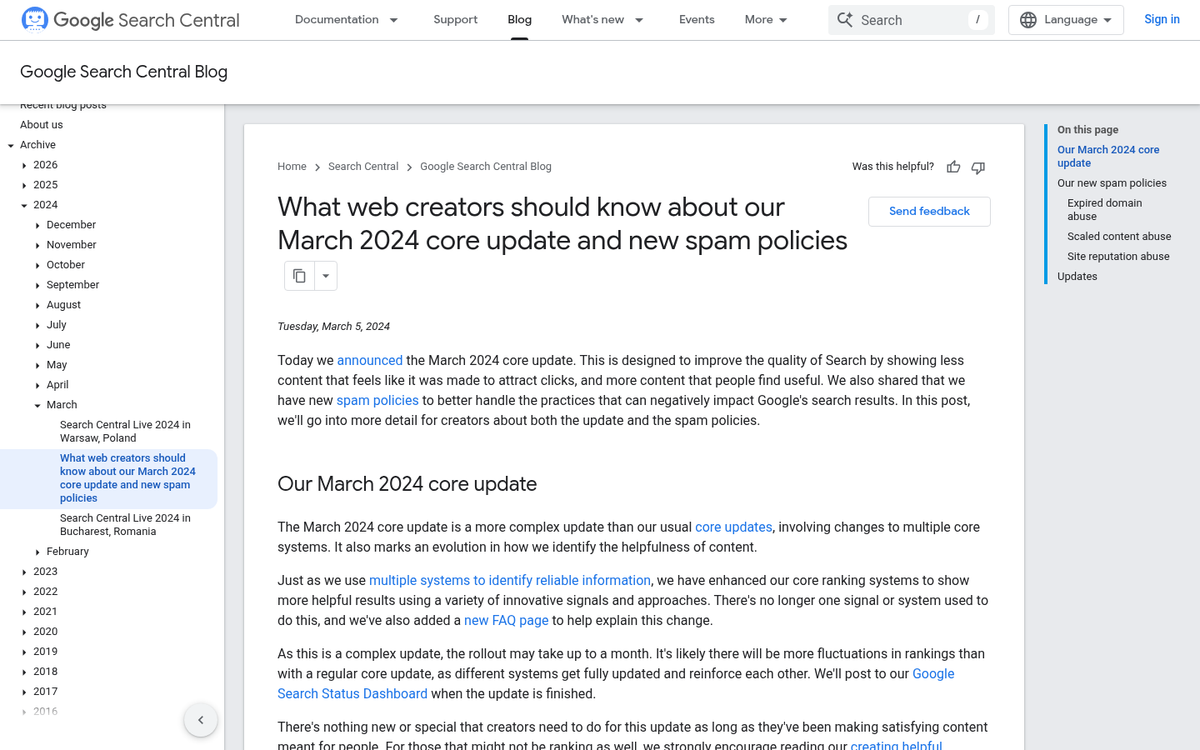This screenshot has width=1200, height=750.
Task: Open the 'creating helpful' link
Action: point(897,745)
